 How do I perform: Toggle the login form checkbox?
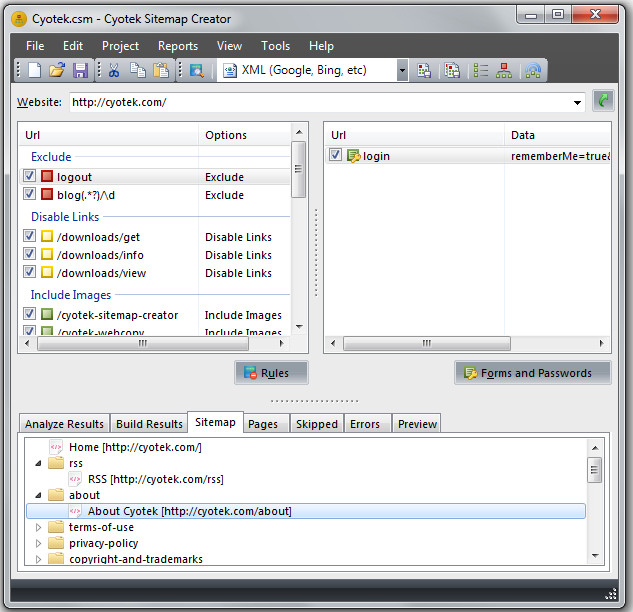click(x=335, y=155)
